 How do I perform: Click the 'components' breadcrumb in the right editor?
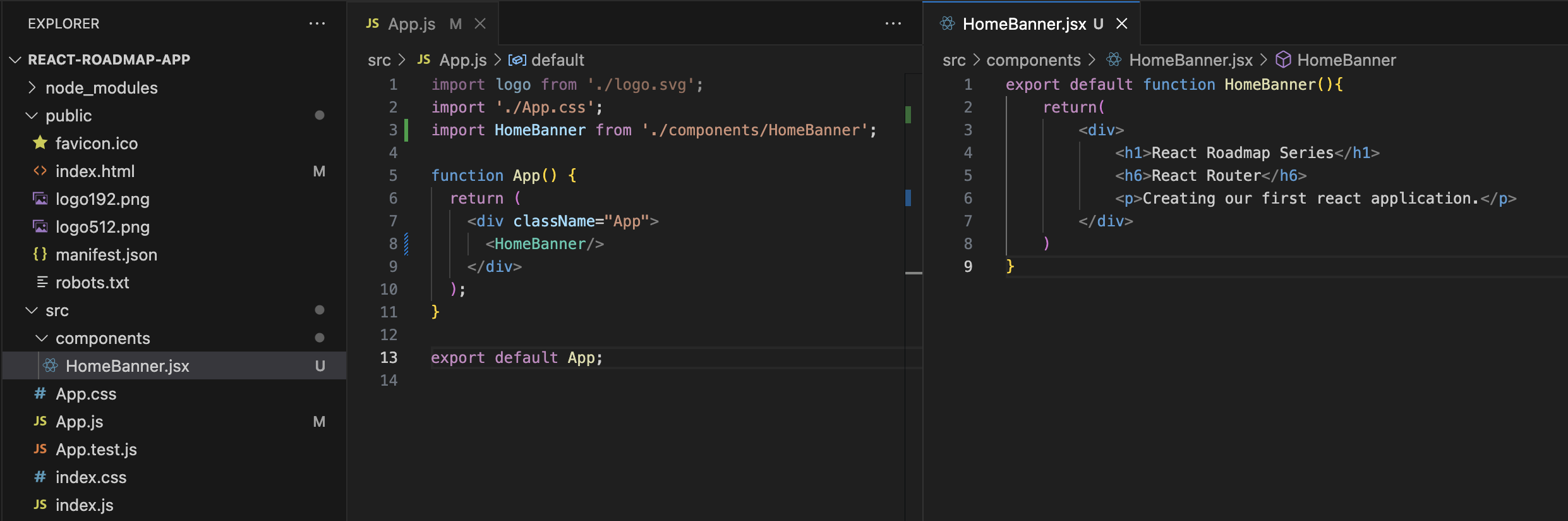click(x=1033, y=60)
